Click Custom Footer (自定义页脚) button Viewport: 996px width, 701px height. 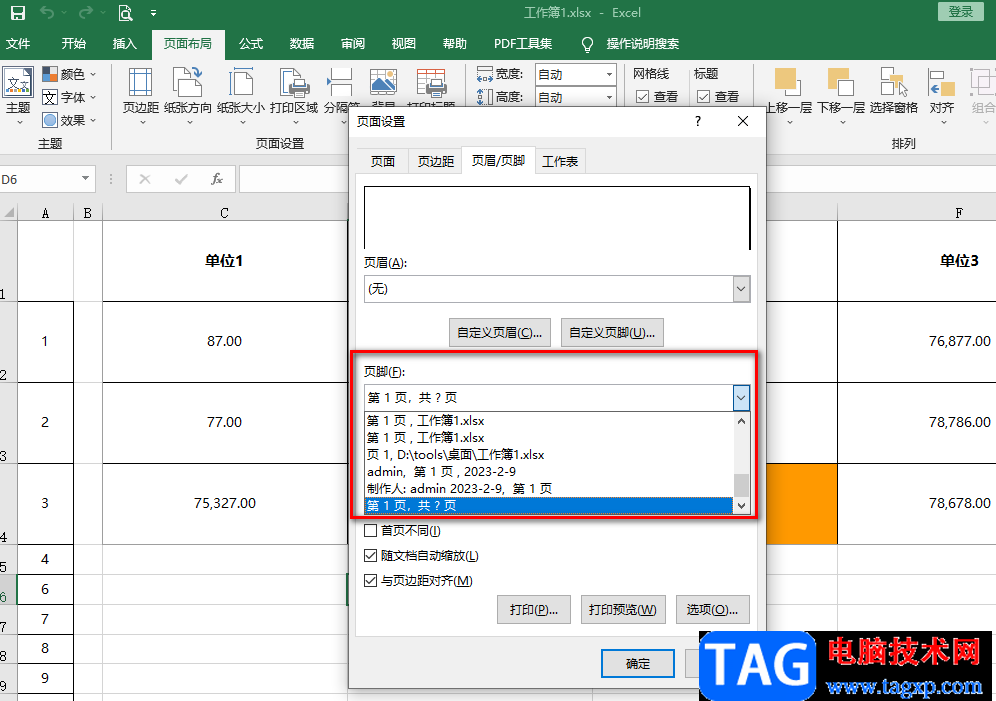pos(612,333)
